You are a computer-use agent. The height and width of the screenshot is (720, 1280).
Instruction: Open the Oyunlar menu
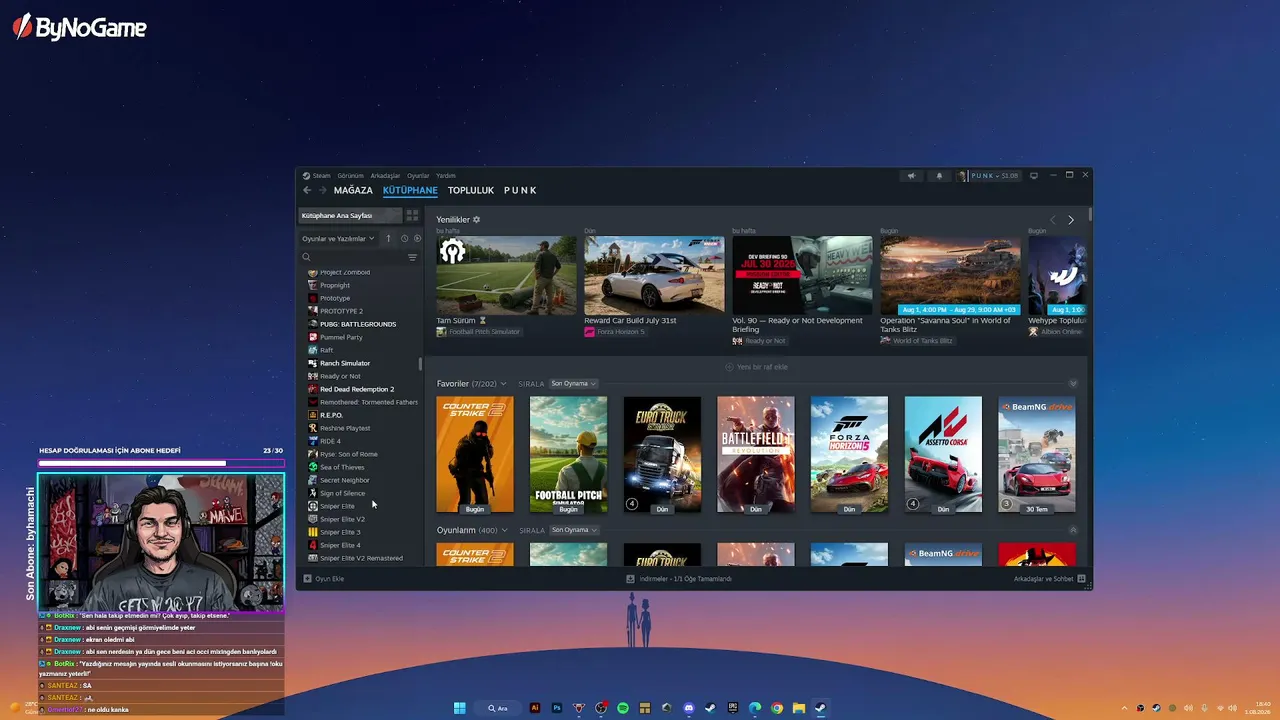point(418,176)
